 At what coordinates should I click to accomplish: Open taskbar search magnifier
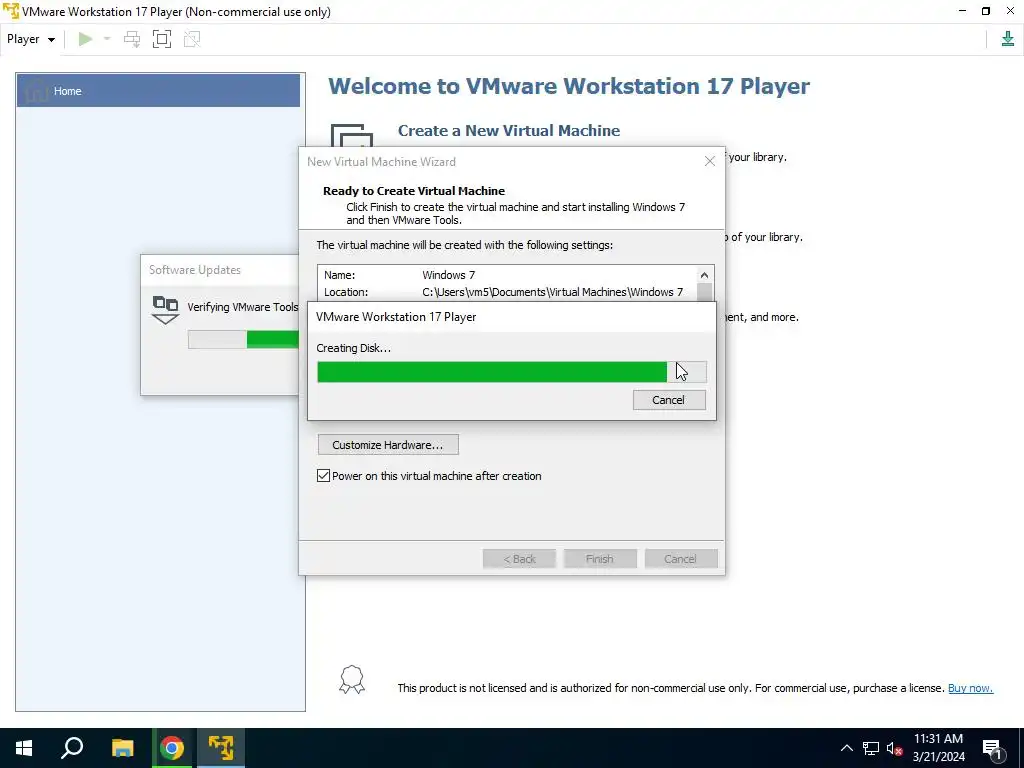click(x=72, y=748)
